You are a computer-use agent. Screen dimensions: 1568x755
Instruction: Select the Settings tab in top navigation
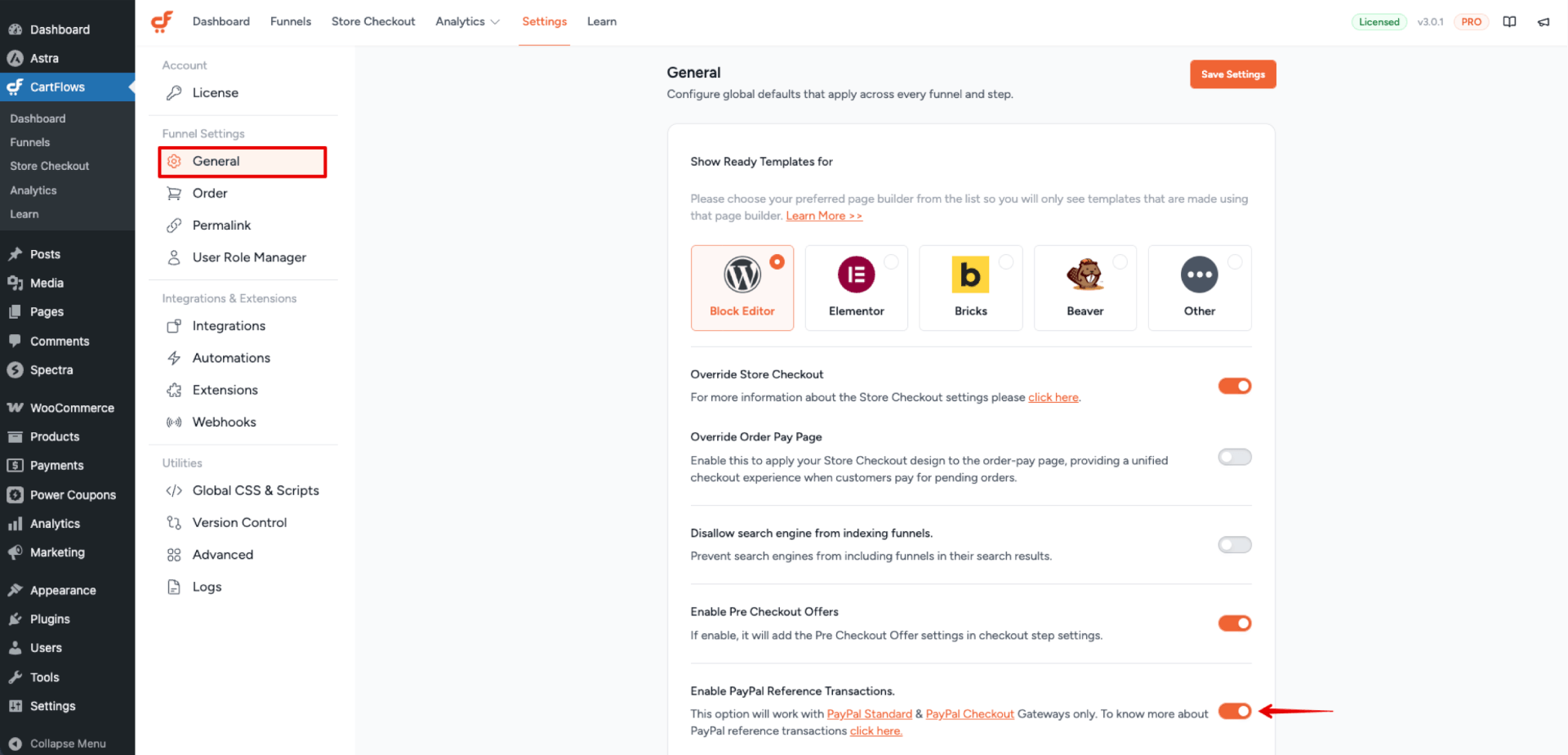(x=545, y=22)
